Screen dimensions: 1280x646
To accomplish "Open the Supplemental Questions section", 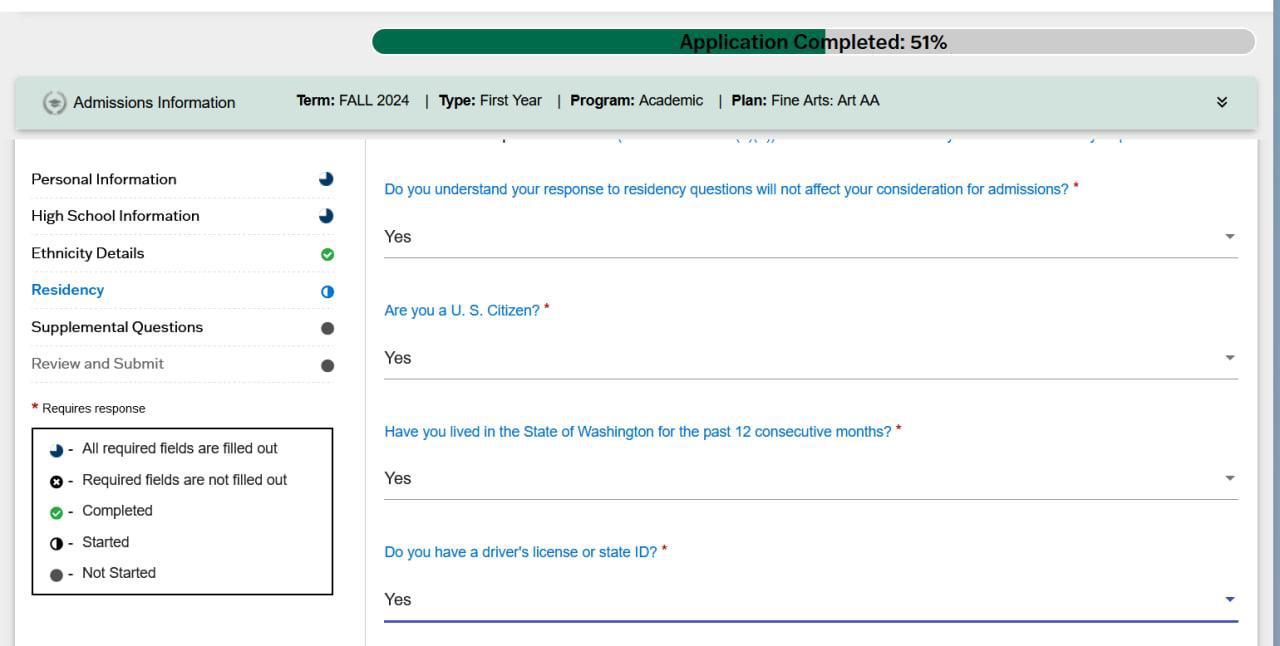I will 117,327.
